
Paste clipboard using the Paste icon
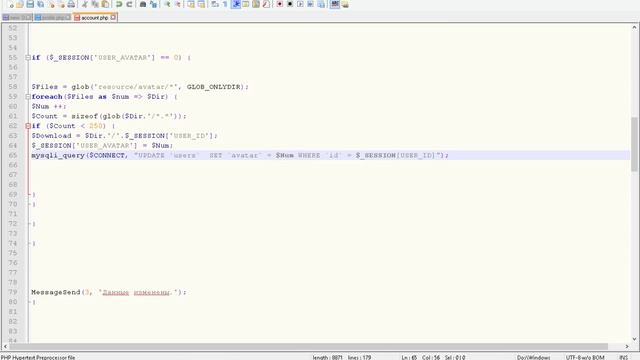coord(105,4)
